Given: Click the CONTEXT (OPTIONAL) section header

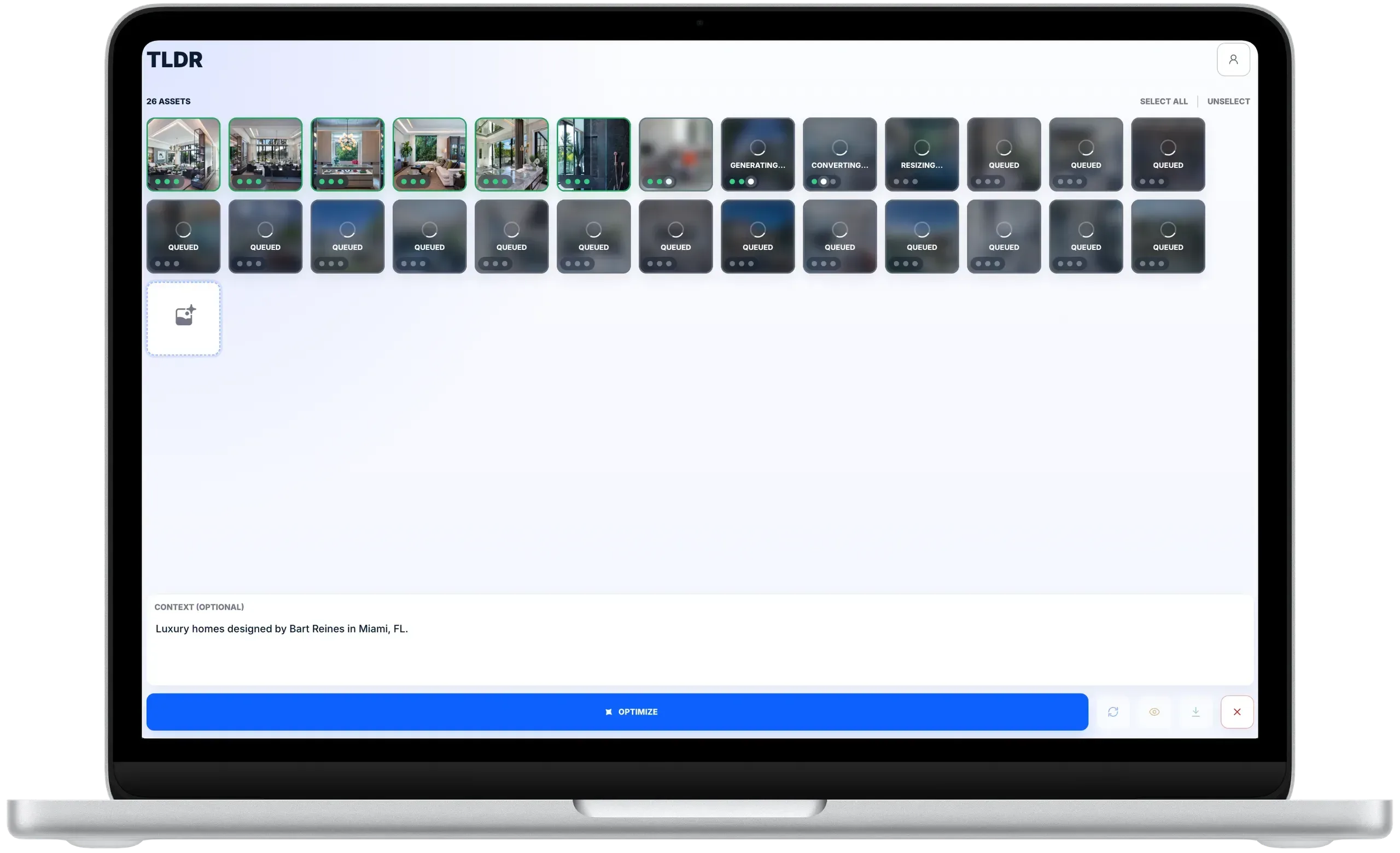Looking at the screenshot, I should 200,606.
